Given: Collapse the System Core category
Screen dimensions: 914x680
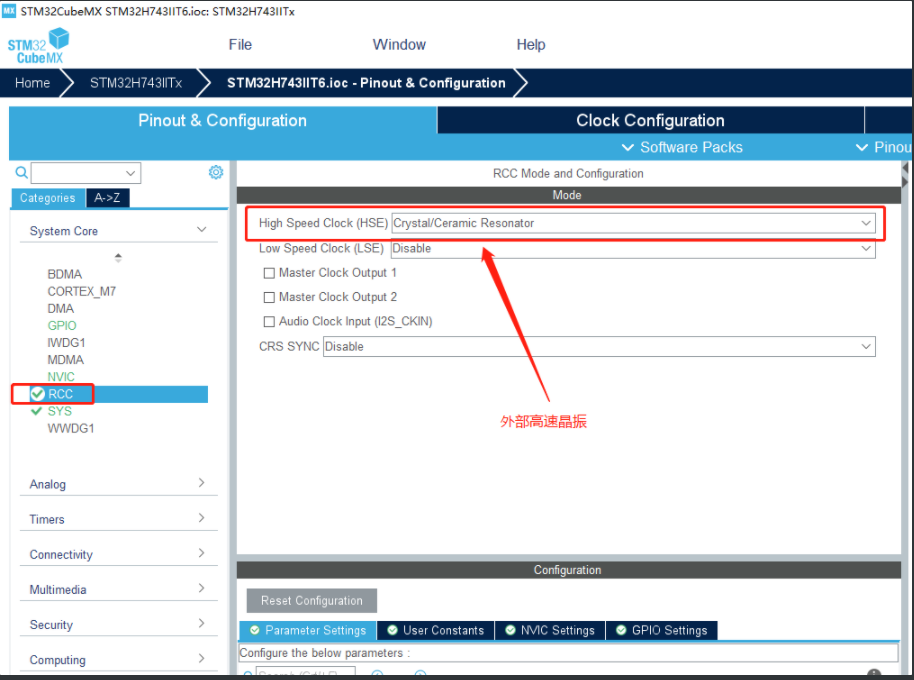Looking at the screenshot, I should click(x=119, y=231).
